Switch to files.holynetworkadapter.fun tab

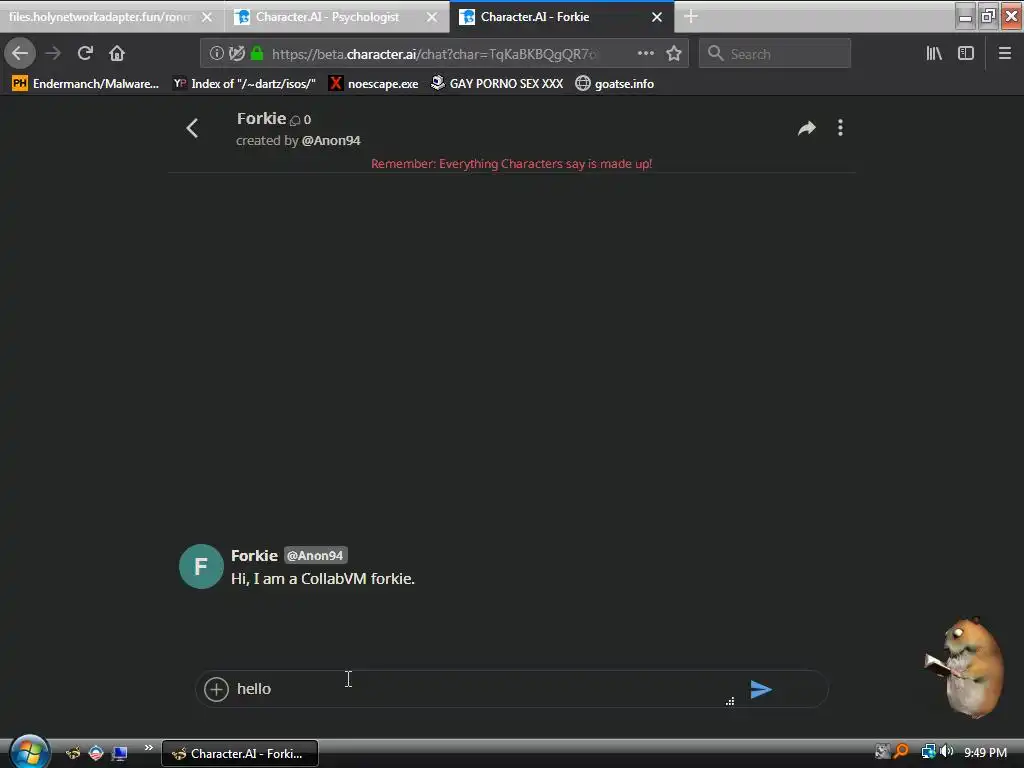(x=98, y=17)
